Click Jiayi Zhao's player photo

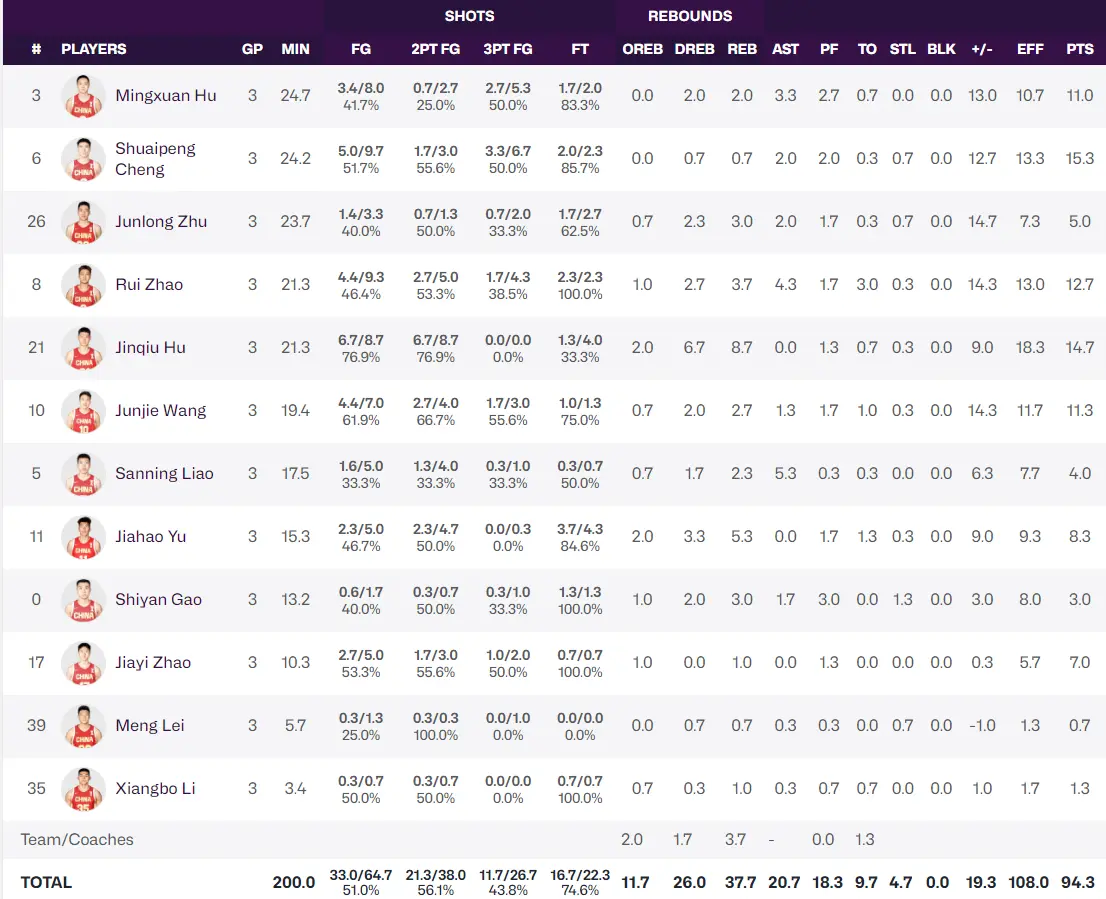(83, 663)
